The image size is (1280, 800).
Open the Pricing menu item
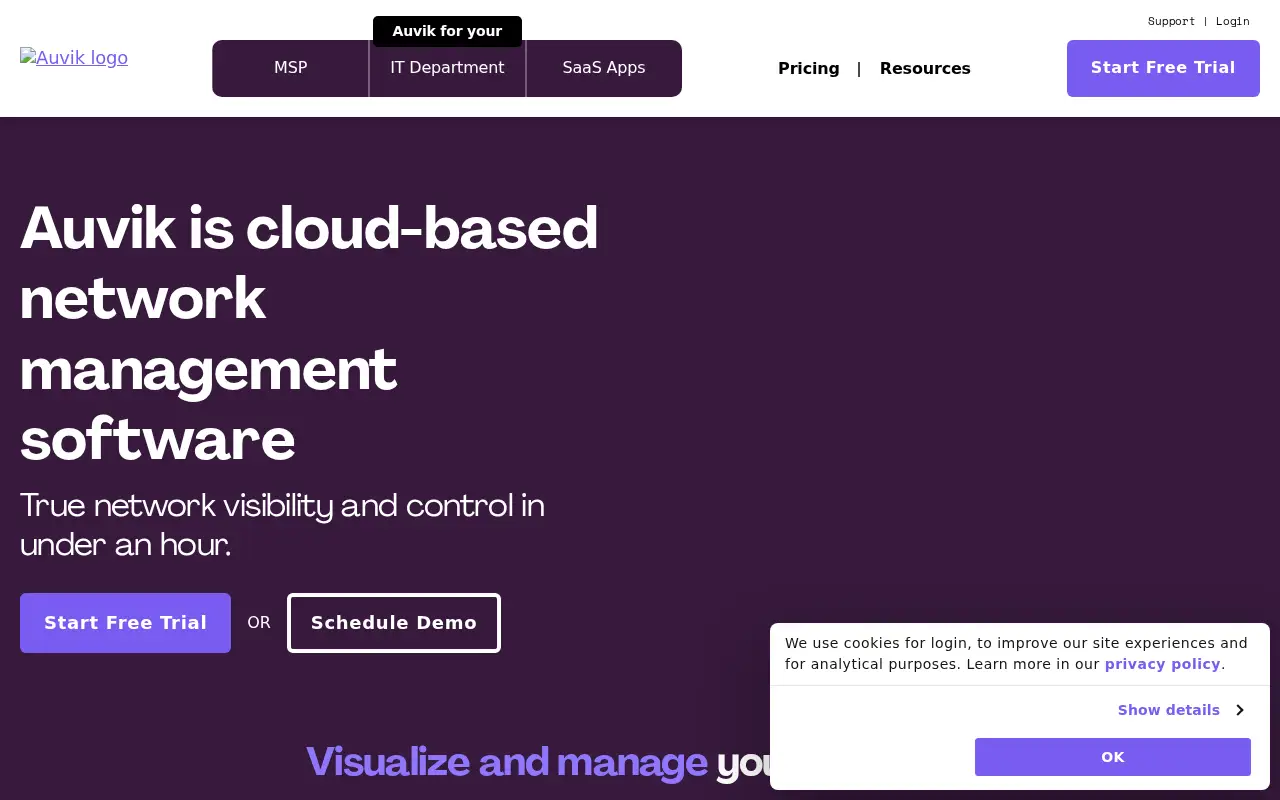point(809,68)
